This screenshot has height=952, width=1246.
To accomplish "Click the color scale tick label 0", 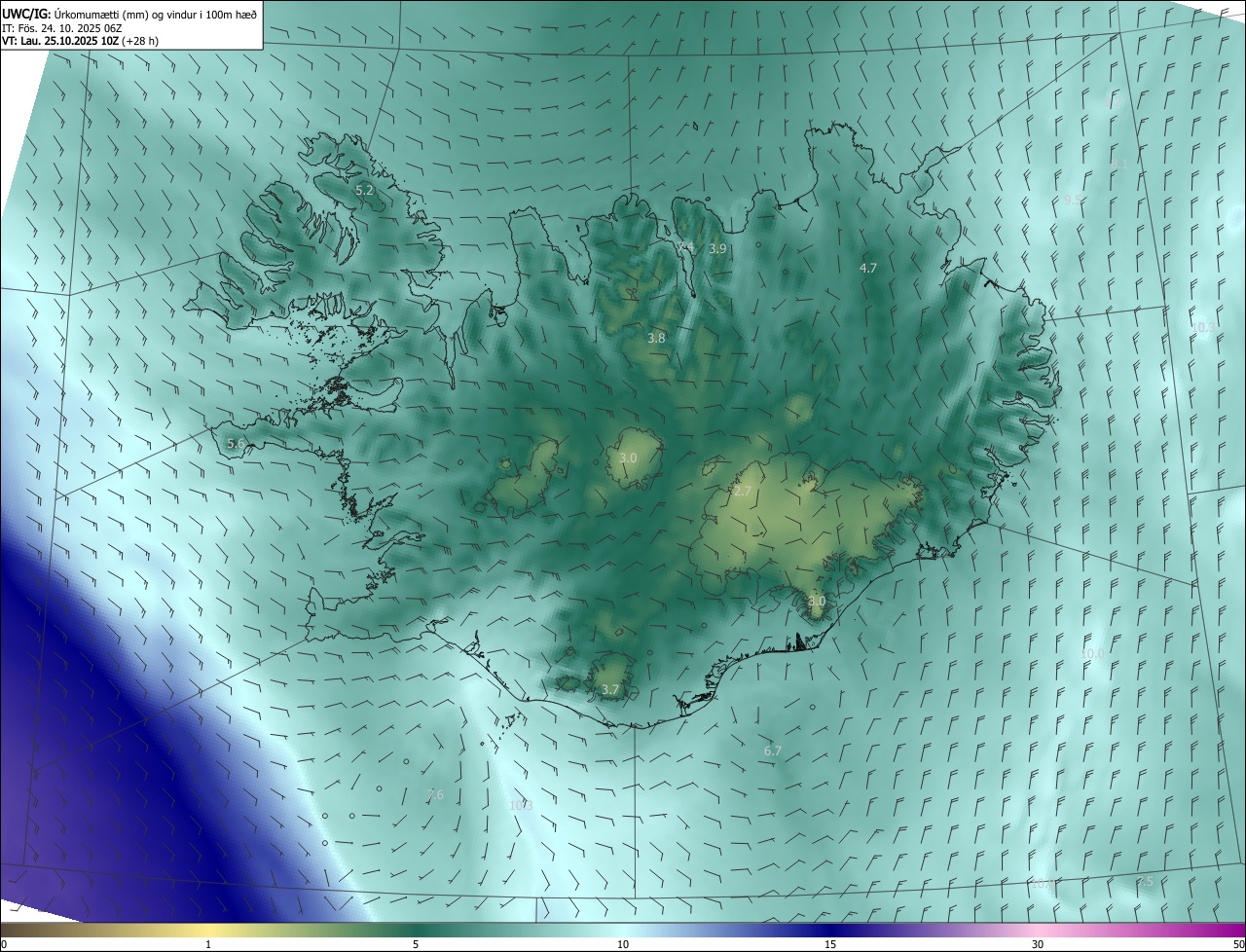I will (x=4, y=944).
